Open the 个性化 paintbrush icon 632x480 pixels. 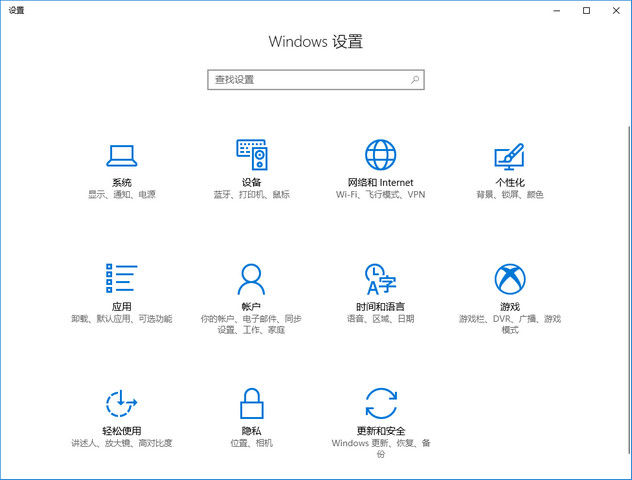pos(509,156)
